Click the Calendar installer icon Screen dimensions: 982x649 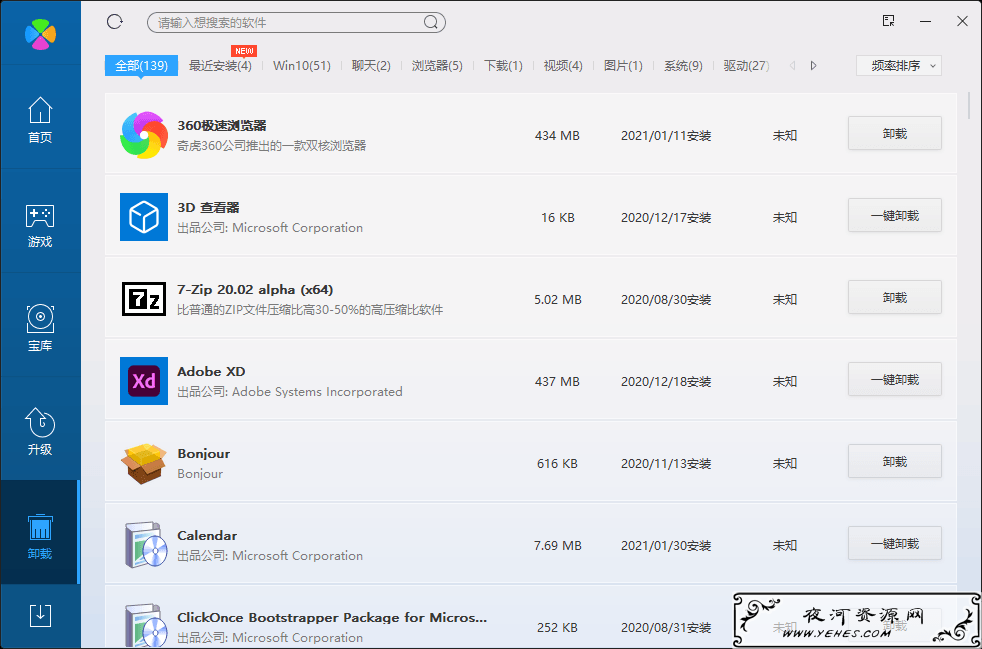144,545
